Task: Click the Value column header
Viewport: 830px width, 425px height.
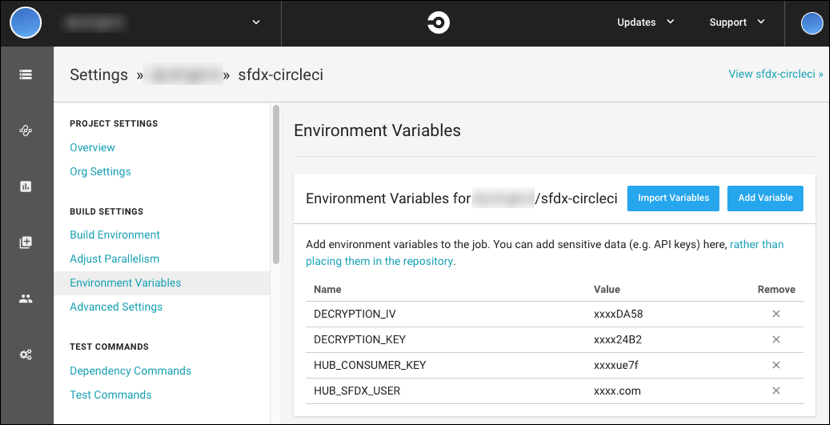Action: click(607, 289)
